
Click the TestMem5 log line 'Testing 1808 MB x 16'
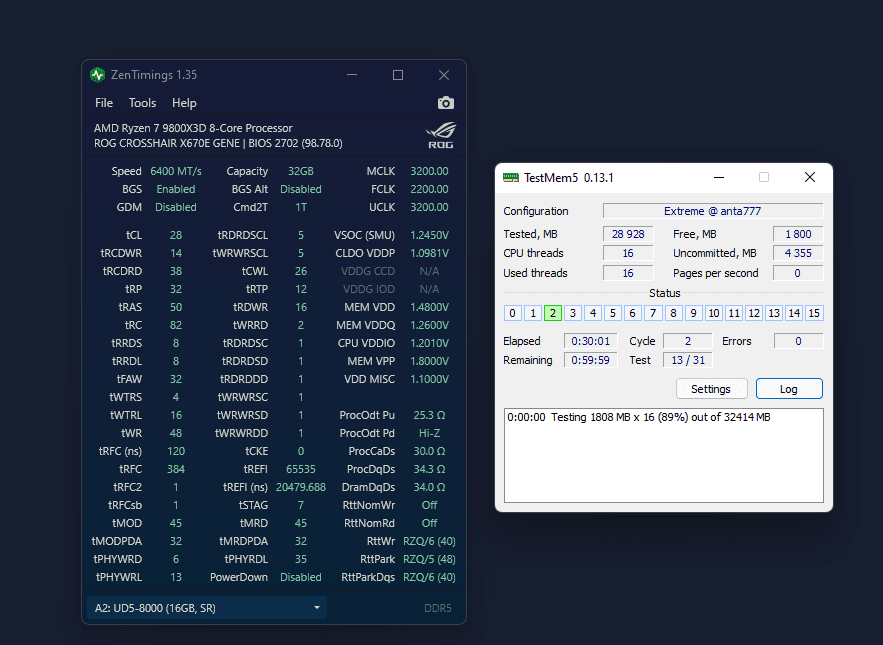point(639,417)
